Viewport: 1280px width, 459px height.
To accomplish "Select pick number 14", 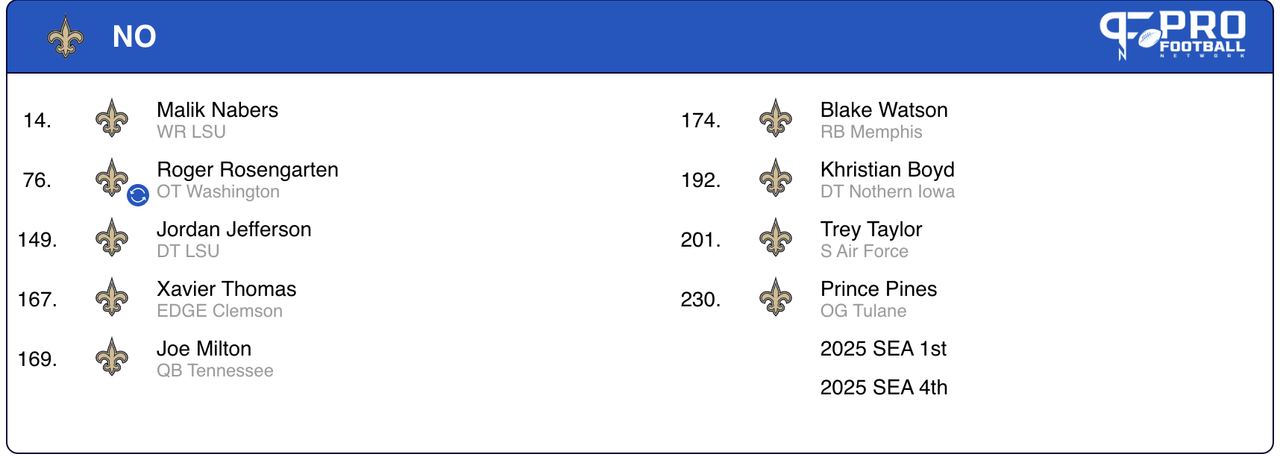I will (x=37, y=120).
